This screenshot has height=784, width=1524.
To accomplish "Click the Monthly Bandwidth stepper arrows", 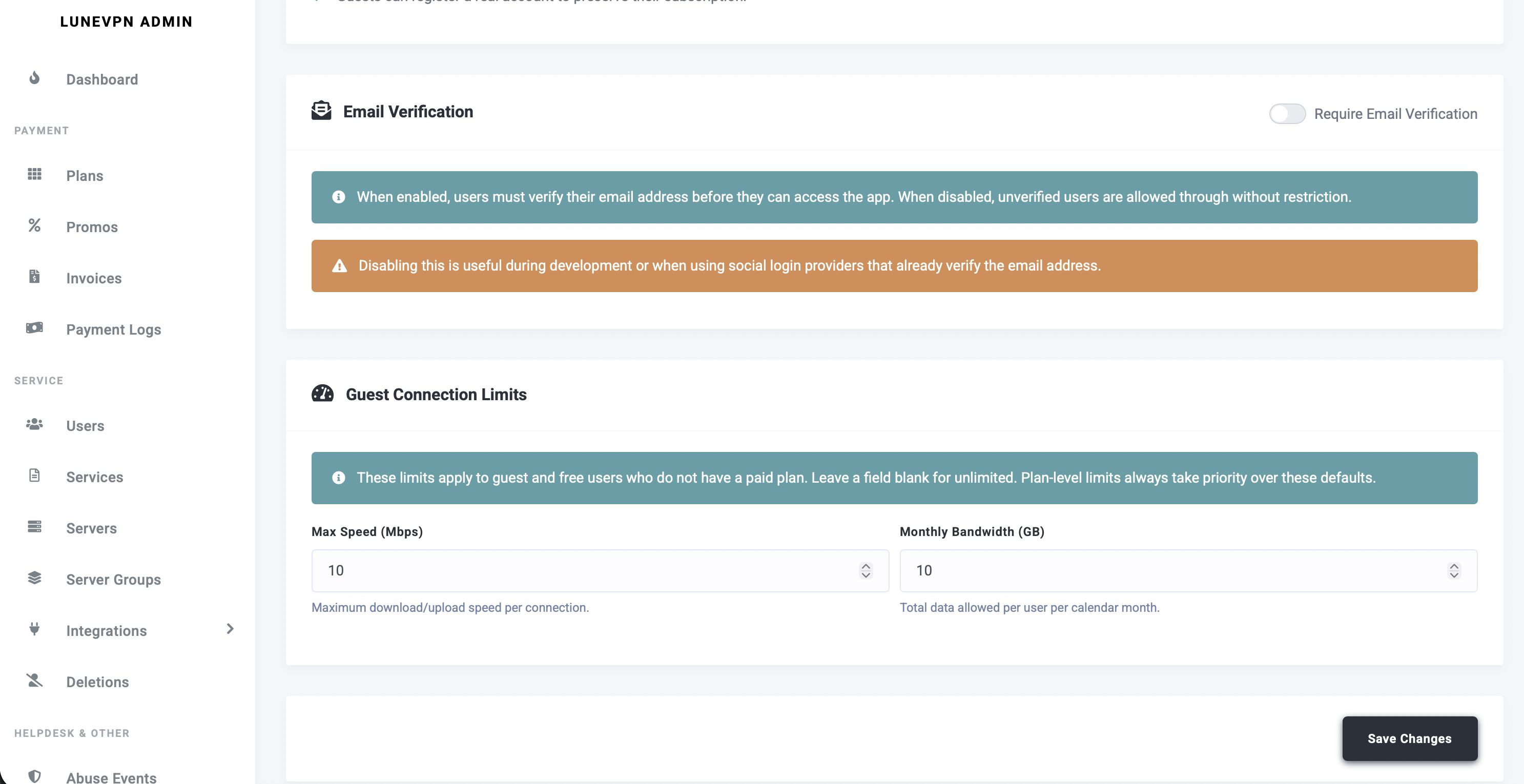I will click(x=1454, y=570).
